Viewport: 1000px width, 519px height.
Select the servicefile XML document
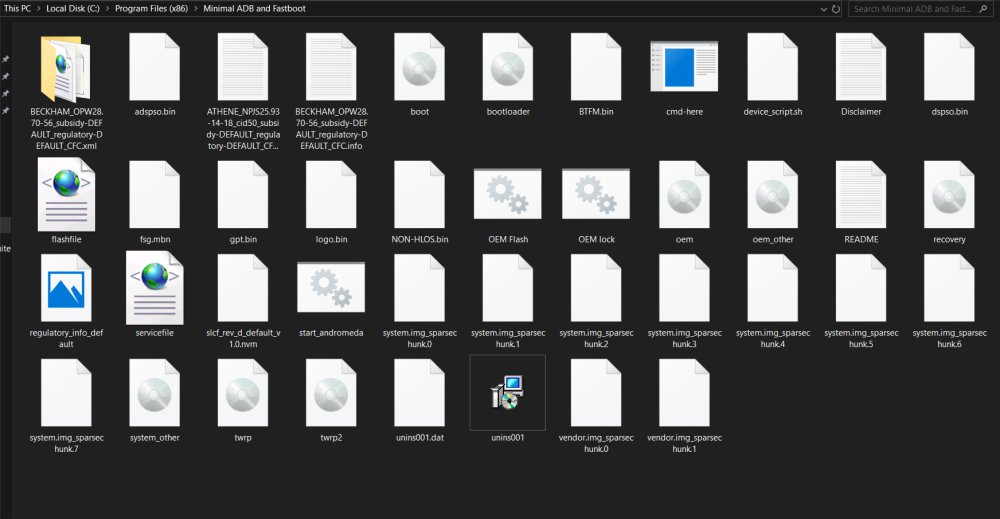[154, 288]
